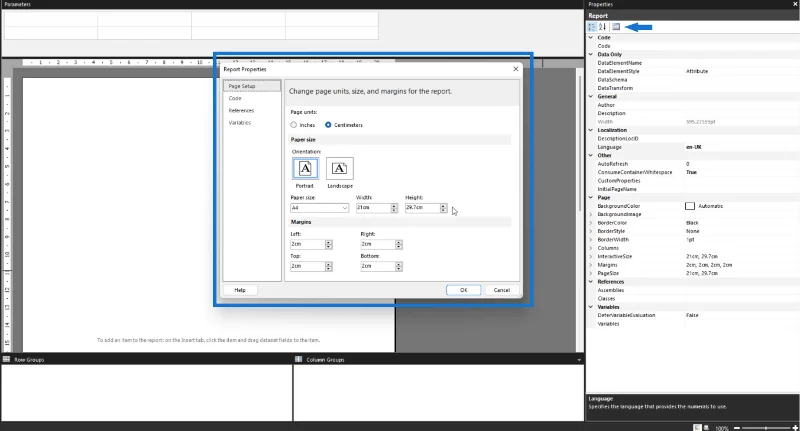Expand the PageSize property
This screenshot has width=800, height=431.
click(591, 273)
